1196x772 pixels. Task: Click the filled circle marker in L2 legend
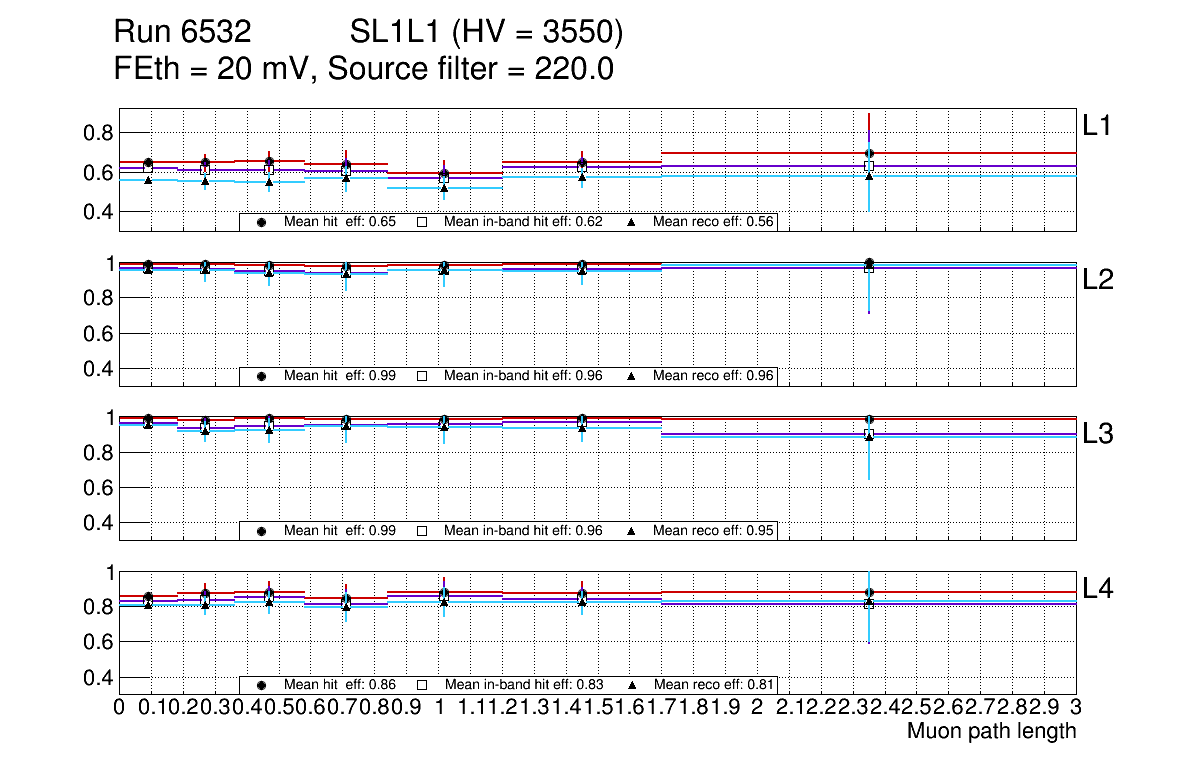(x=262, y=376)
